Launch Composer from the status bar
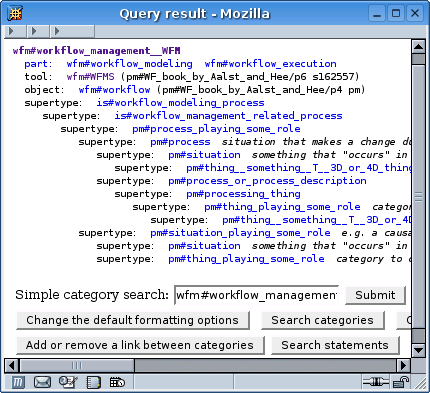This screenshot has height=393, width=430. [68, 382]
